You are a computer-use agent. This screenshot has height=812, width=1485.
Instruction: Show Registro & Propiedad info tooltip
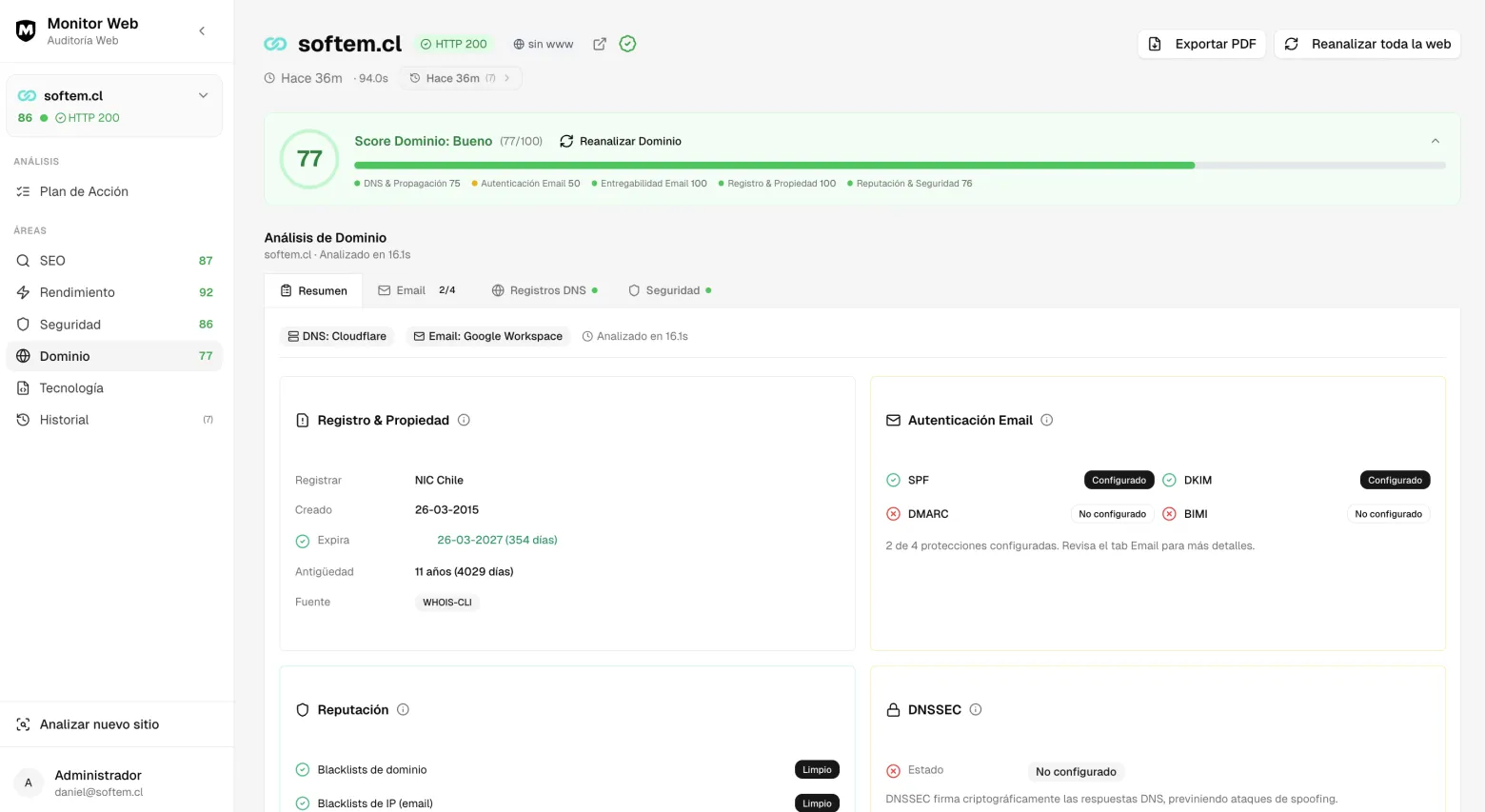click(x=464, y=420)
